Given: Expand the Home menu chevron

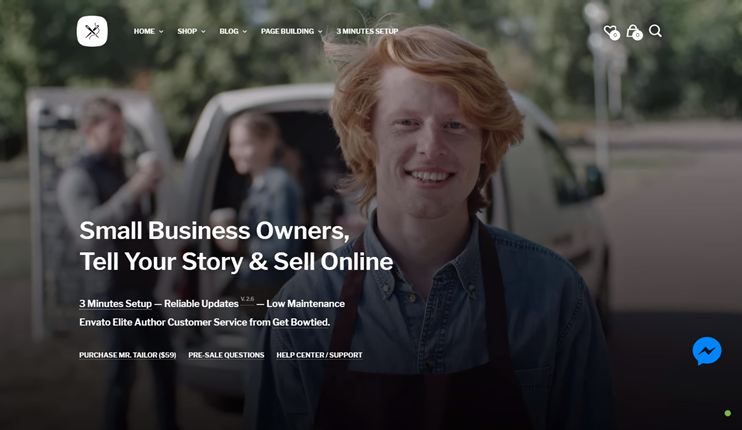Looking at the screenshot, I should pos(161,32).
